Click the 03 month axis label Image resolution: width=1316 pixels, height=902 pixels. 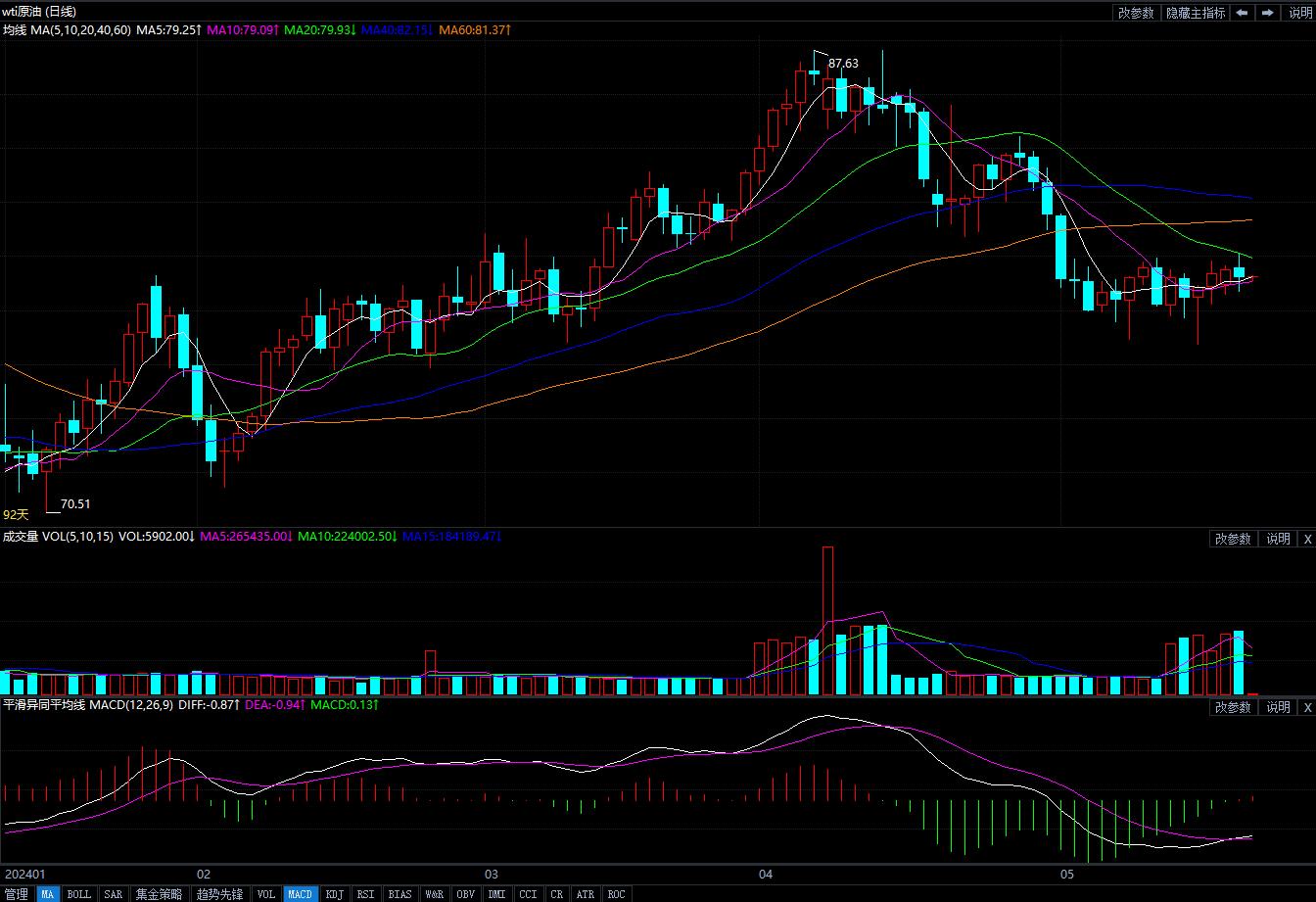coord(492,874)
